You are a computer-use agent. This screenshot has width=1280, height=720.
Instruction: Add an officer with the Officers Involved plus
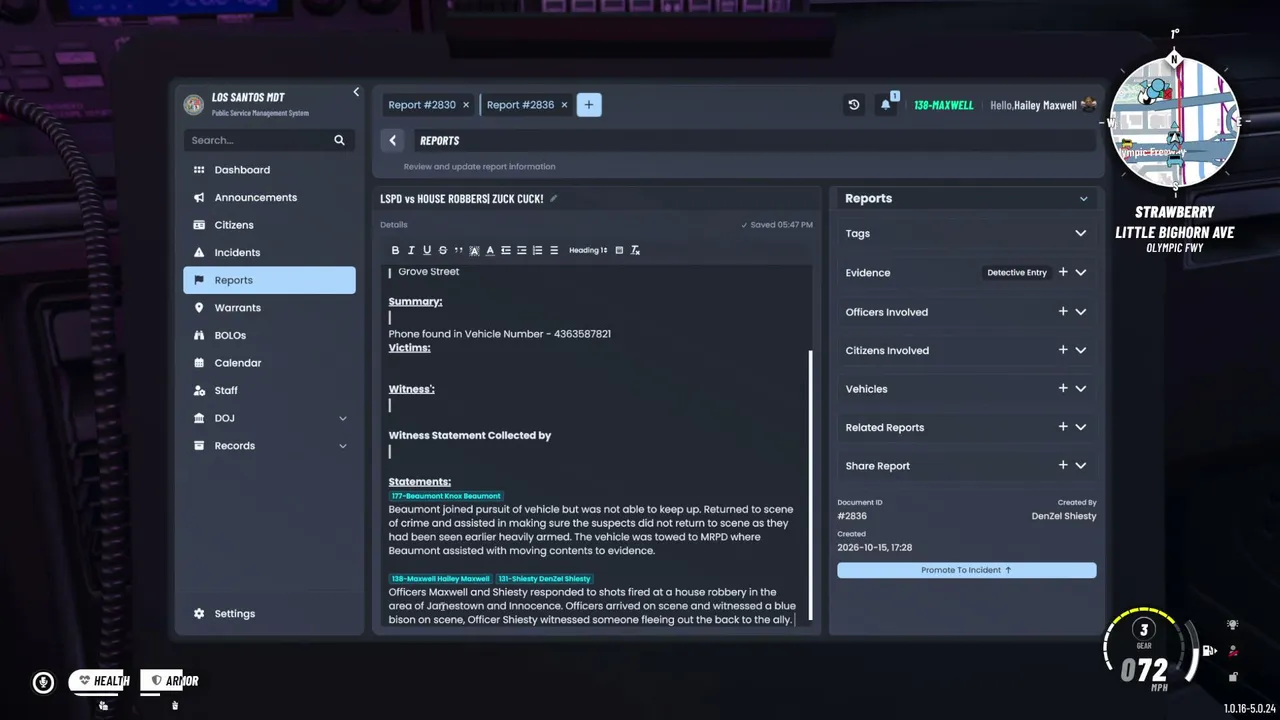pyautogui.click(x=1063, y=311)
